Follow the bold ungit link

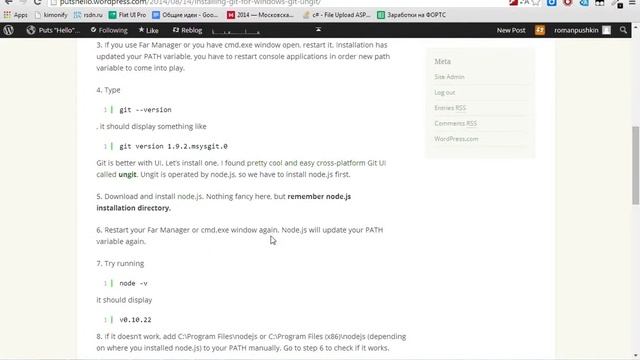point(127,174)
